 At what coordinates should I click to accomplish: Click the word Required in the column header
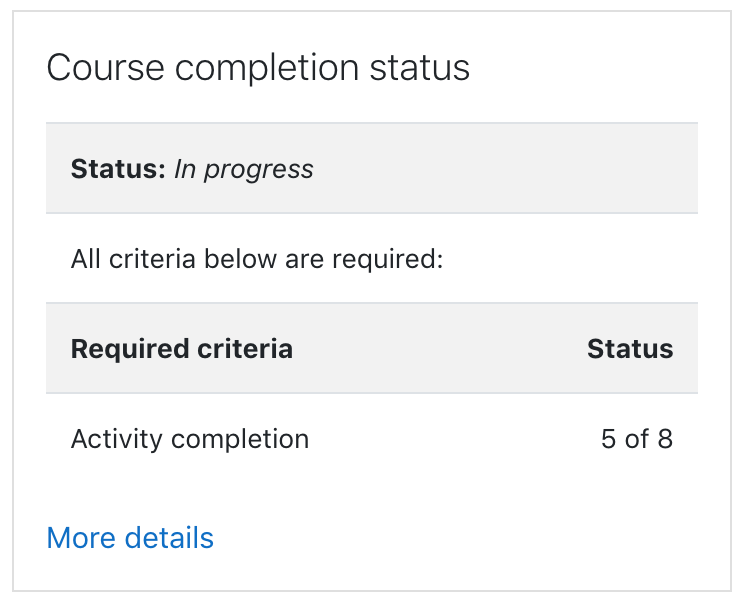click(x=130, y=350)
